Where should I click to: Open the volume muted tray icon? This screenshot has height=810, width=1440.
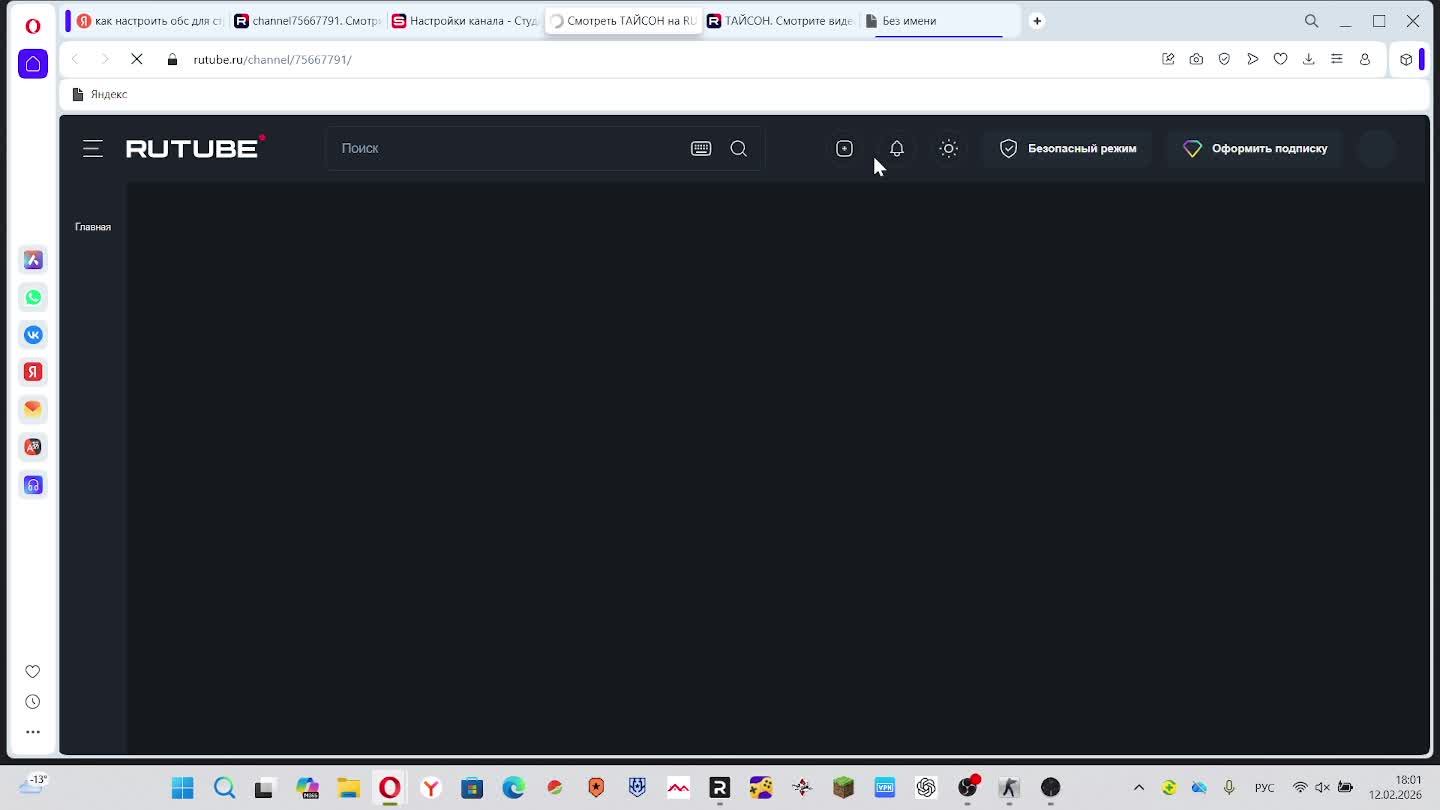[1323, 788]
